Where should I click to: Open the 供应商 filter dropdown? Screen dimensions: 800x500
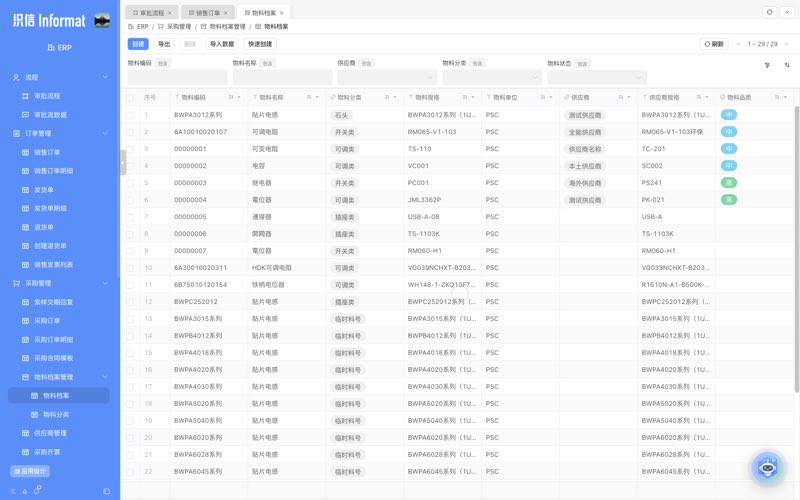[x=387, y=77]
